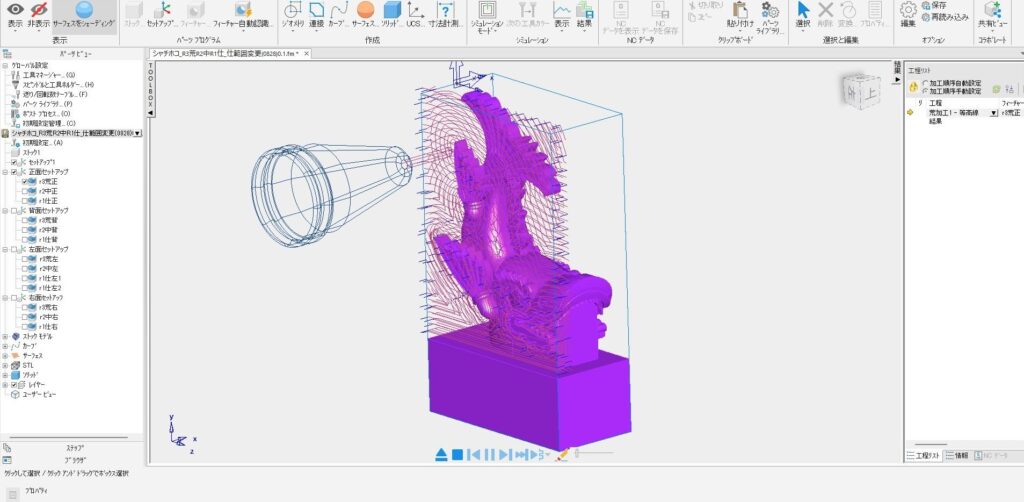
Task: Open the 表示 (Show) eye icon menu
Action: pyautogui.click(x=15, y=16)
